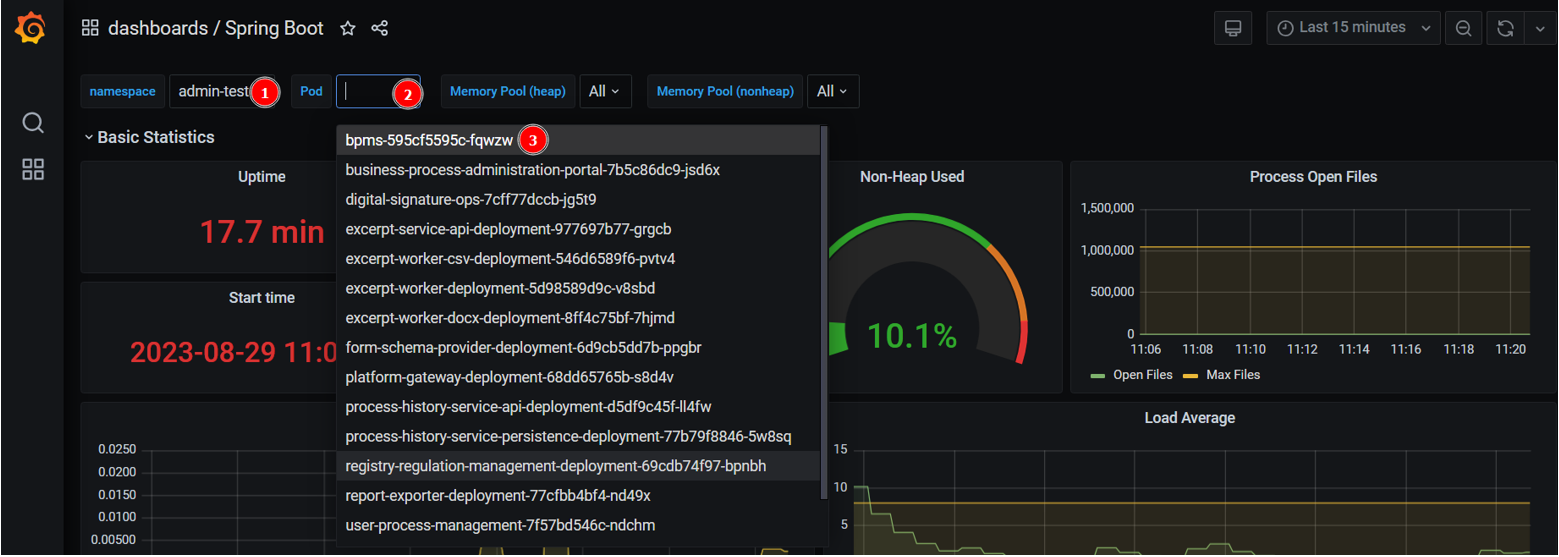
Task: Click the 10.1% gauge value
Action: [x=912, y=336]
